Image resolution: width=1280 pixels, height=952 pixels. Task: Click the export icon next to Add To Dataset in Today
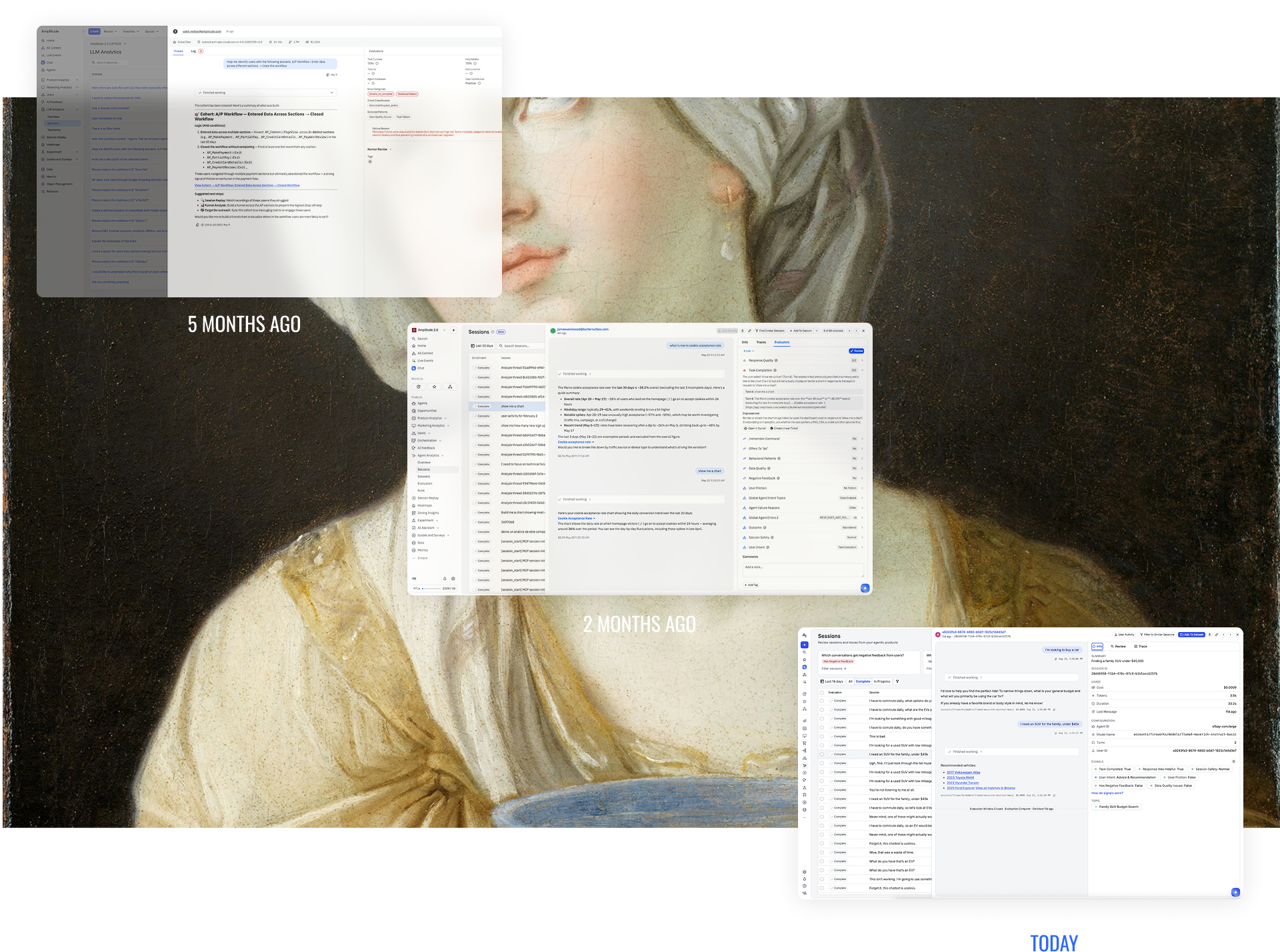[x=1210, y=635]
